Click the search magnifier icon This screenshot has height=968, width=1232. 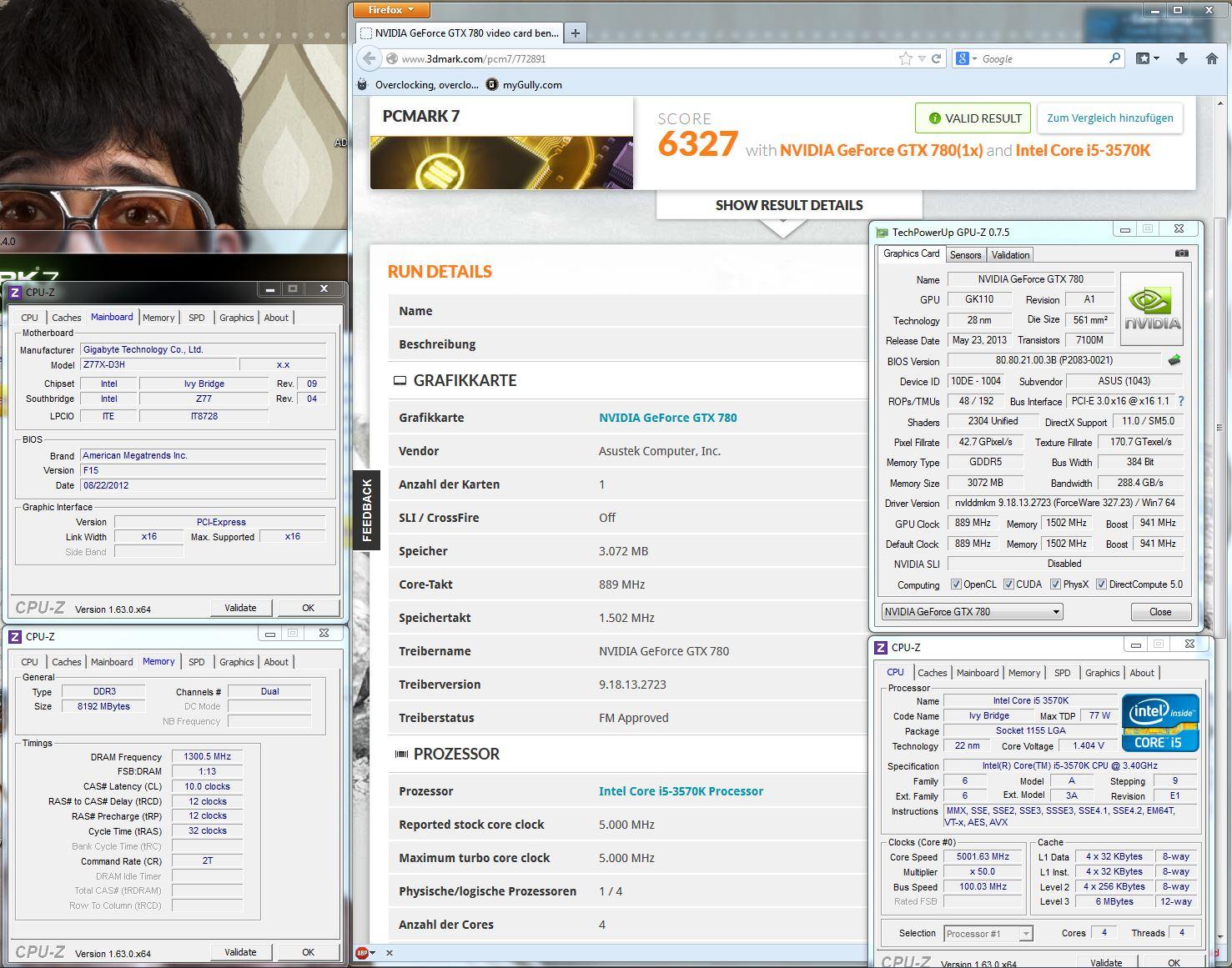click(1115, 58)
